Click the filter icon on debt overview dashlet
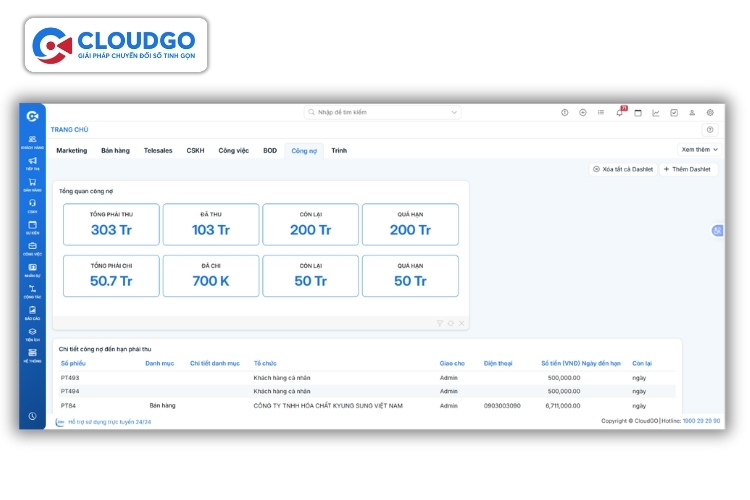This screenshot has height=500, width=750. [x=440, y=323]
